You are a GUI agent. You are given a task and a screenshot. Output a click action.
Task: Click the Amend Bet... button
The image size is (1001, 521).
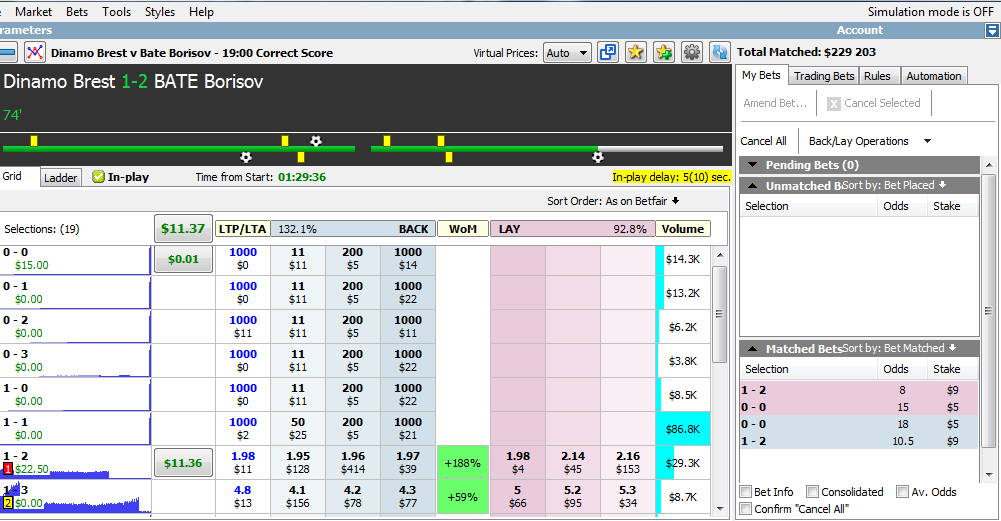(x=775, y=103)
